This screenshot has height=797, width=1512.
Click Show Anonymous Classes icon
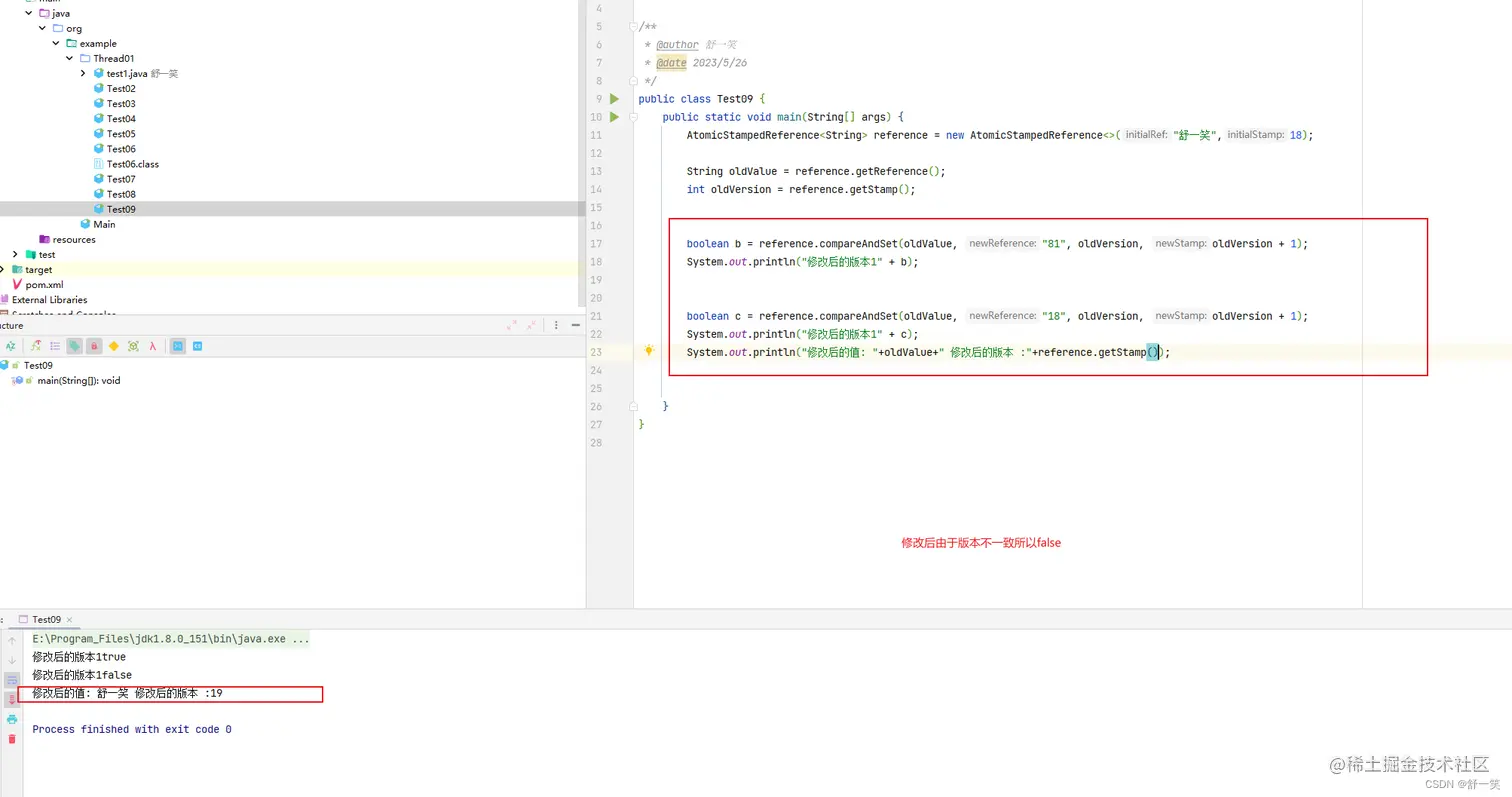click(133, 346)
